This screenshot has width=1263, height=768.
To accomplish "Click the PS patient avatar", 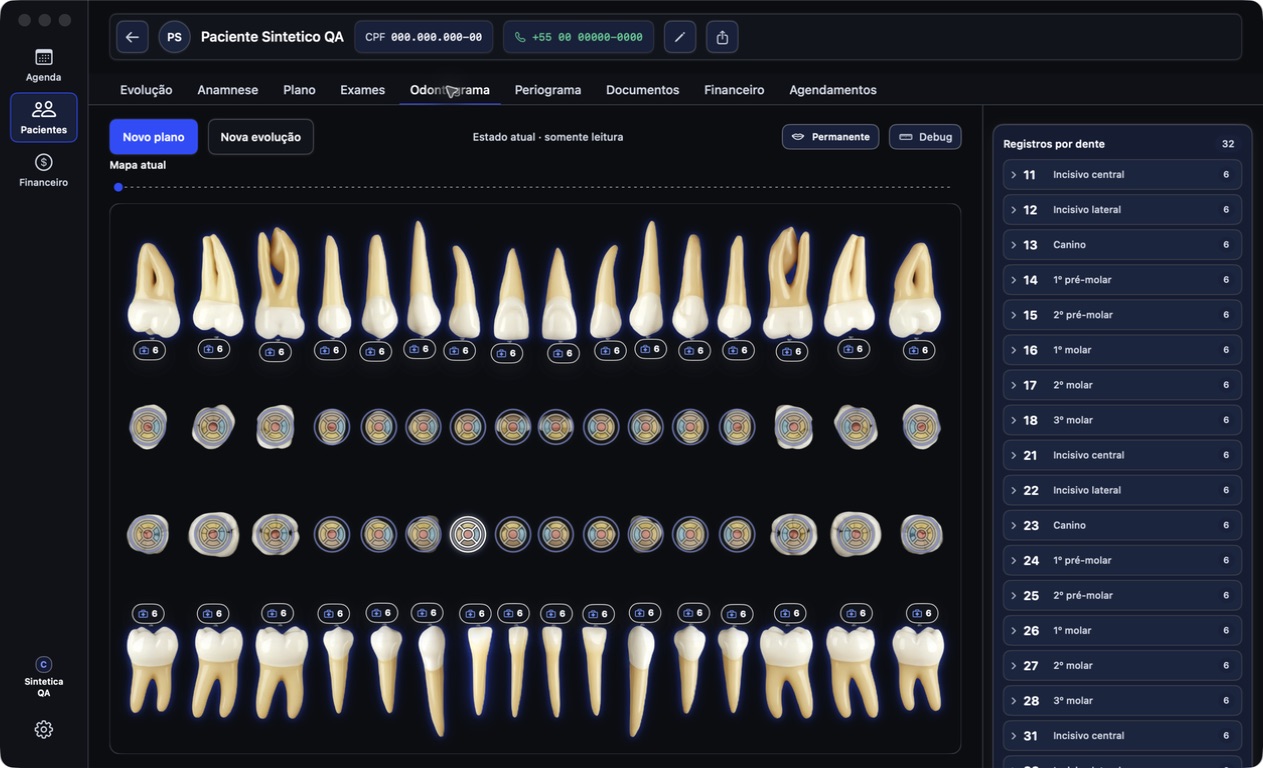I will tap(174, 37).
